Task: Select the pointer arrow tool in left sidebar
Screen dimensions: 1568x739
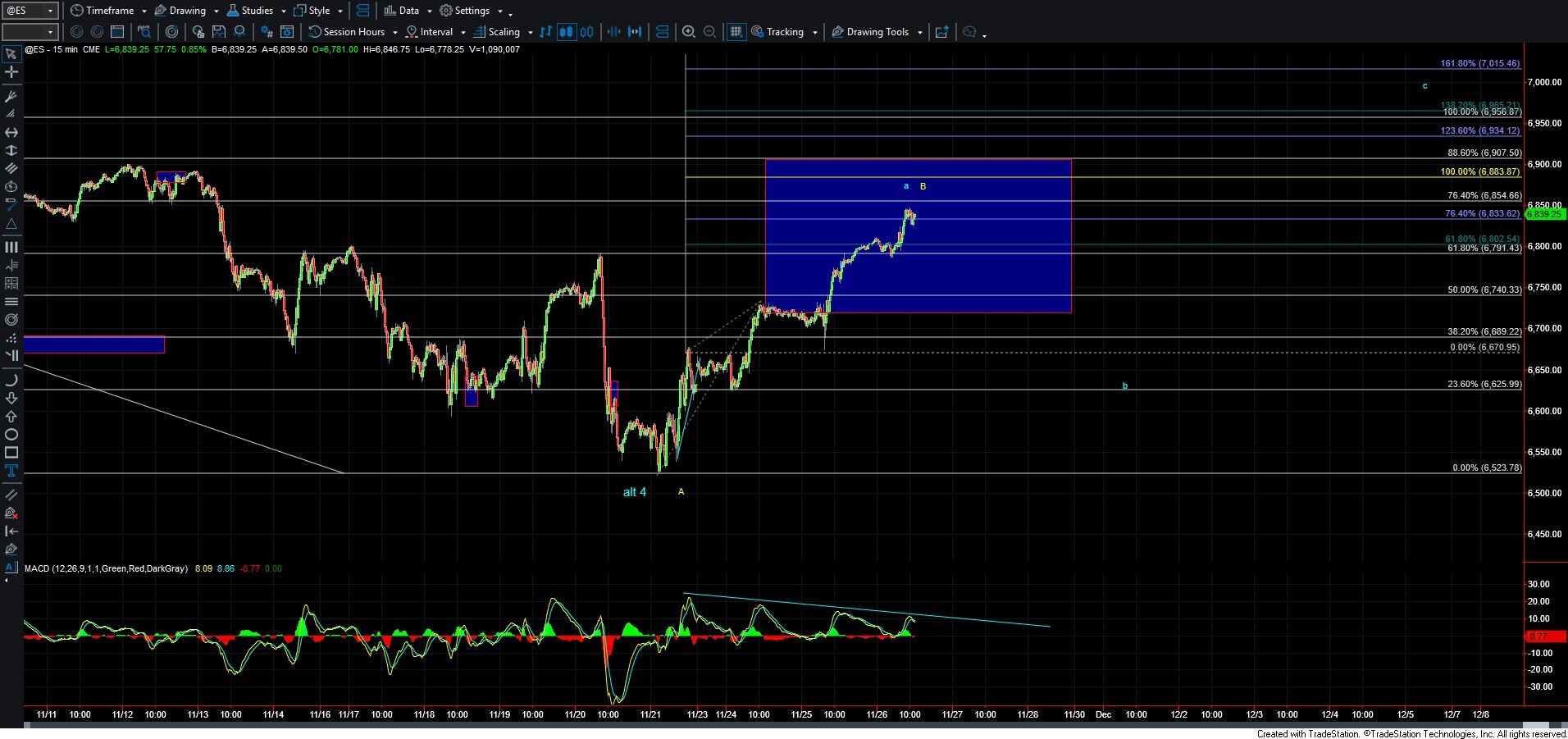Action: (11, 54)
